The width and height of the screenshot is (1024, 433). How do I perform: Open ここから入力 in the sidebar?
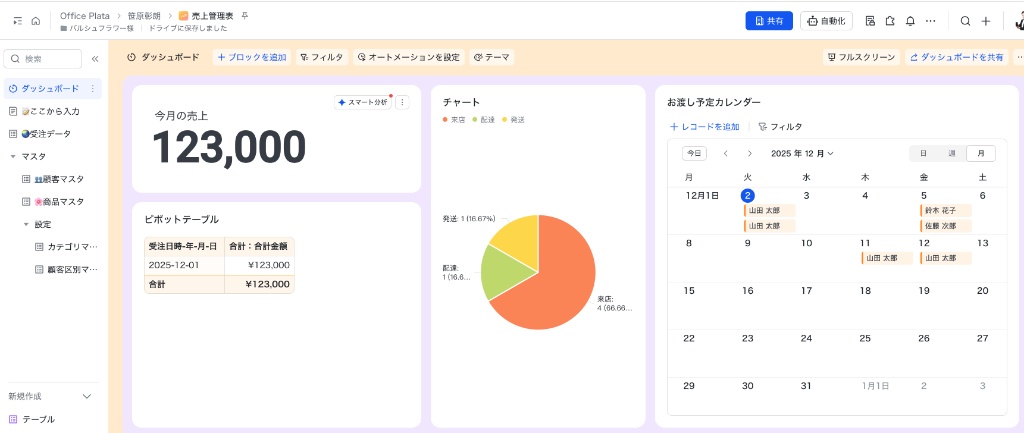point(50,111)
